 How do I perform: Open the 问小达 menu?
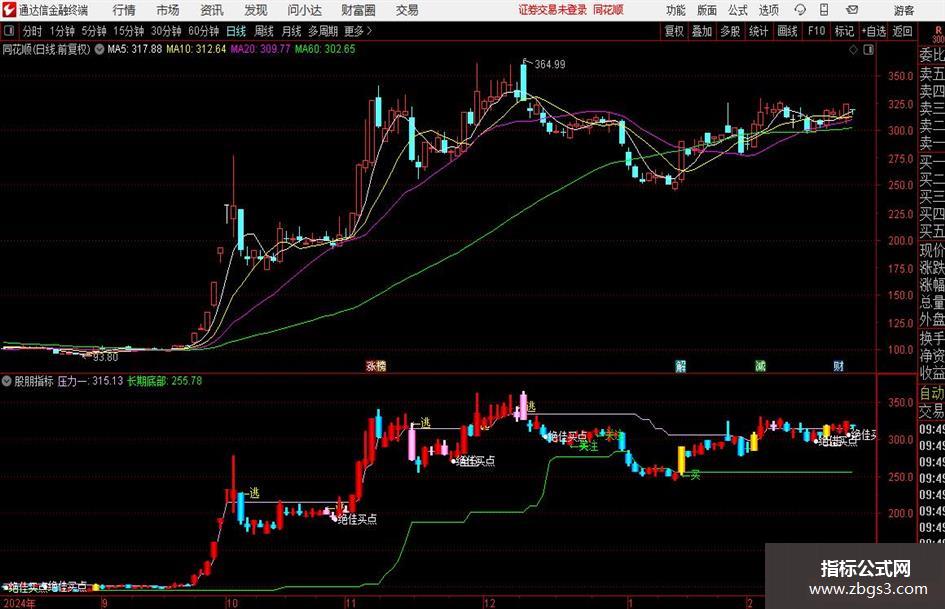pyautogui.click(x=304, y=10)
